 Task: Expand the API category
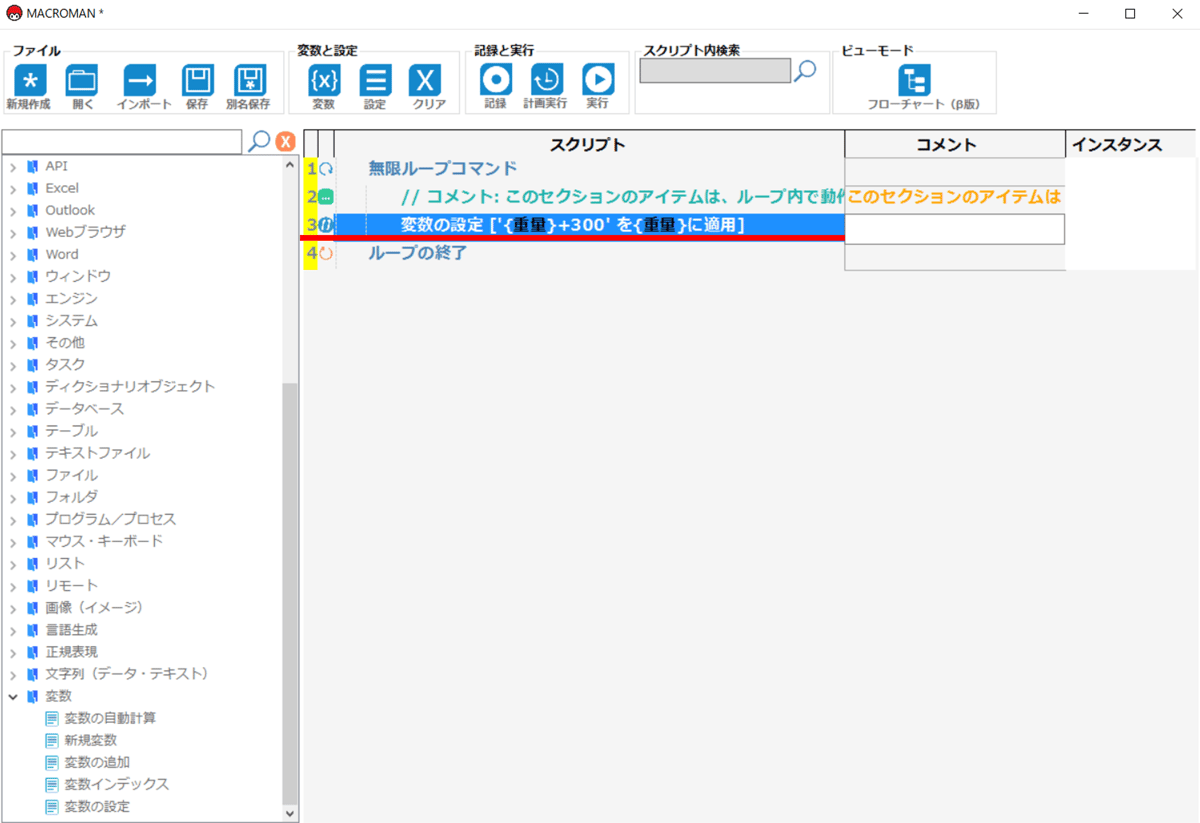click(x=13, y=166)
